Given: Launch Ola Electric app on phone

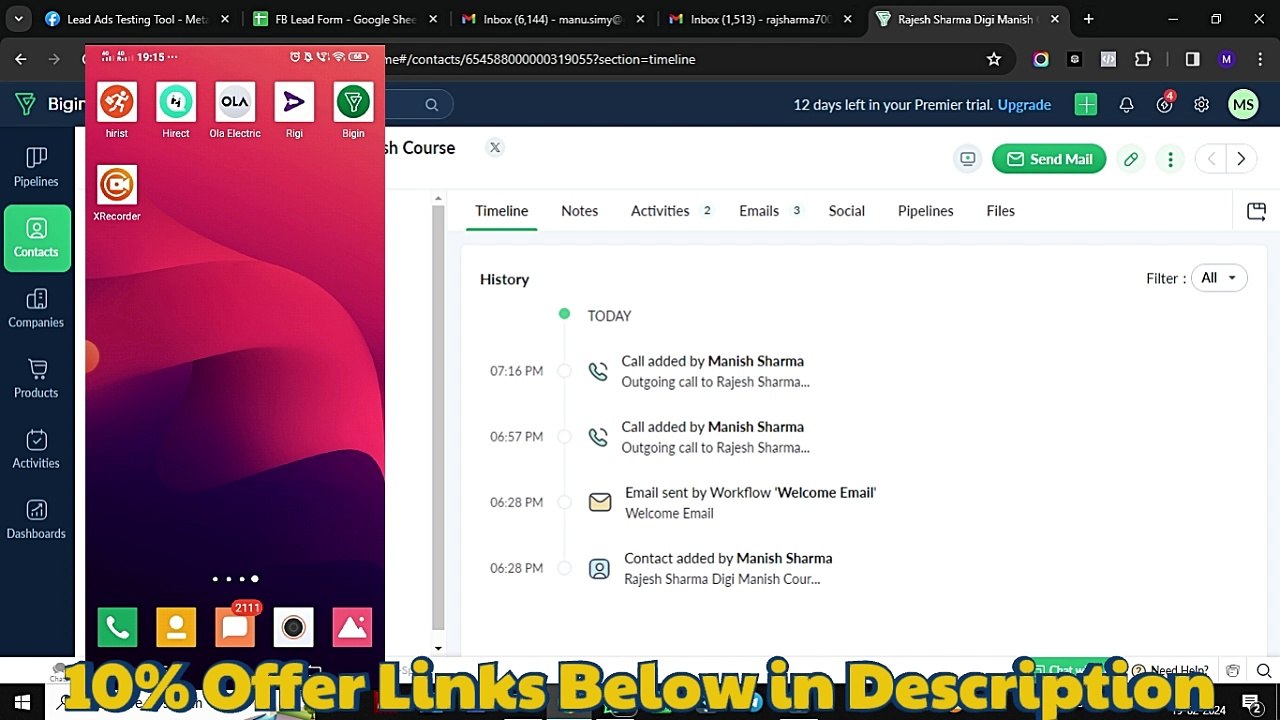Looking at the screenshot, I should coord(235,102).
